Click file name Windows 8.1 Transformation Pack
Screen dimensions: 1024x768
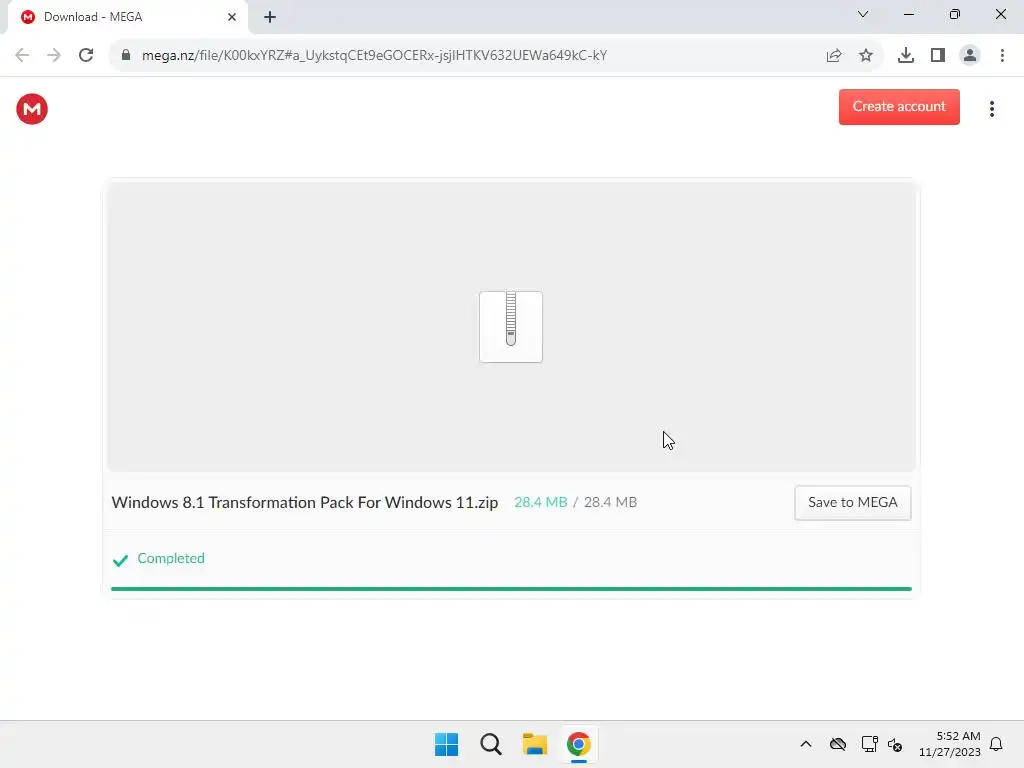click(x=304, y=502)
